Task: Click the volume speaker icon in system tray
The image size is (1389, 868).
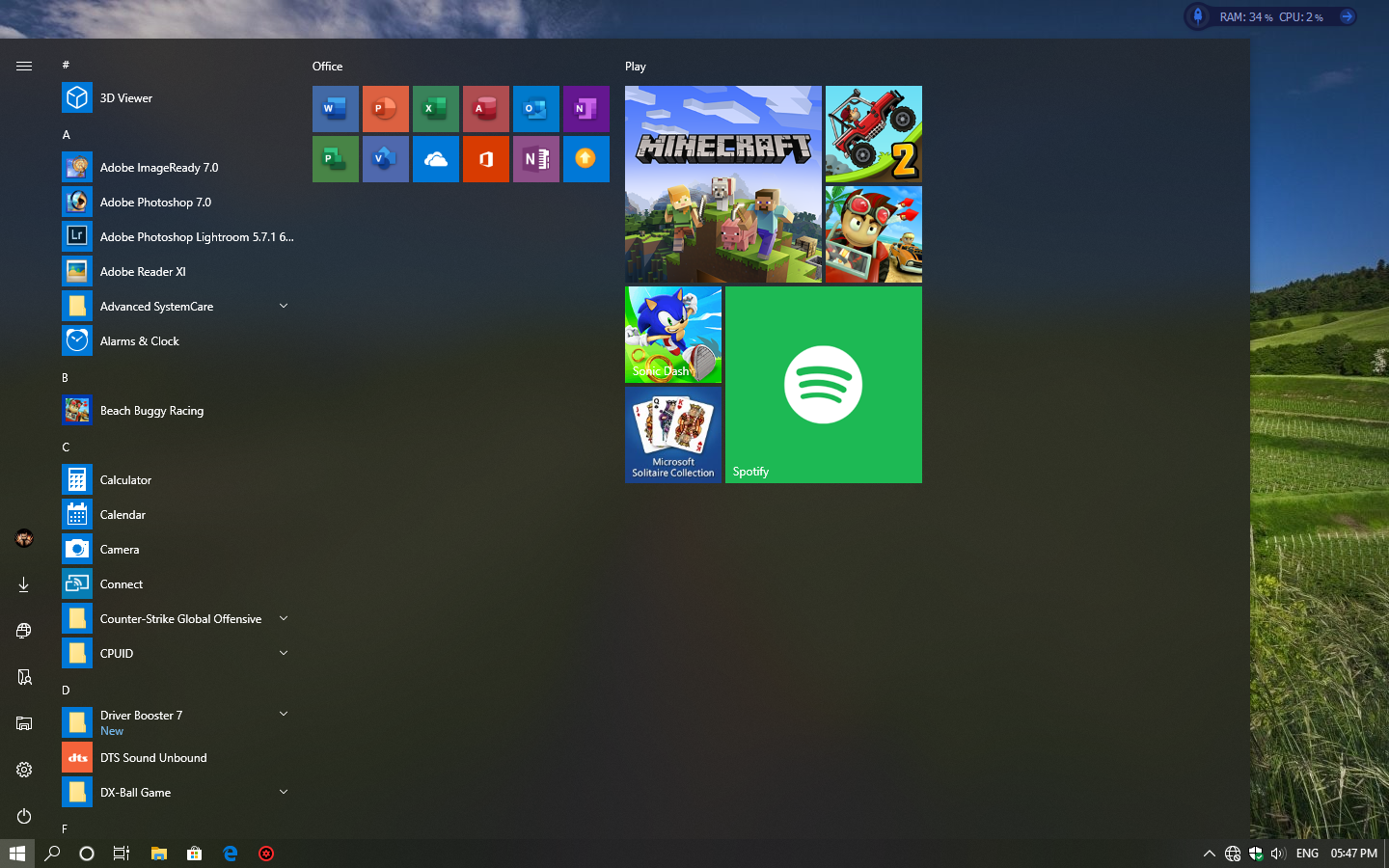Action: pyautogui.click(x=1278, y=854)
